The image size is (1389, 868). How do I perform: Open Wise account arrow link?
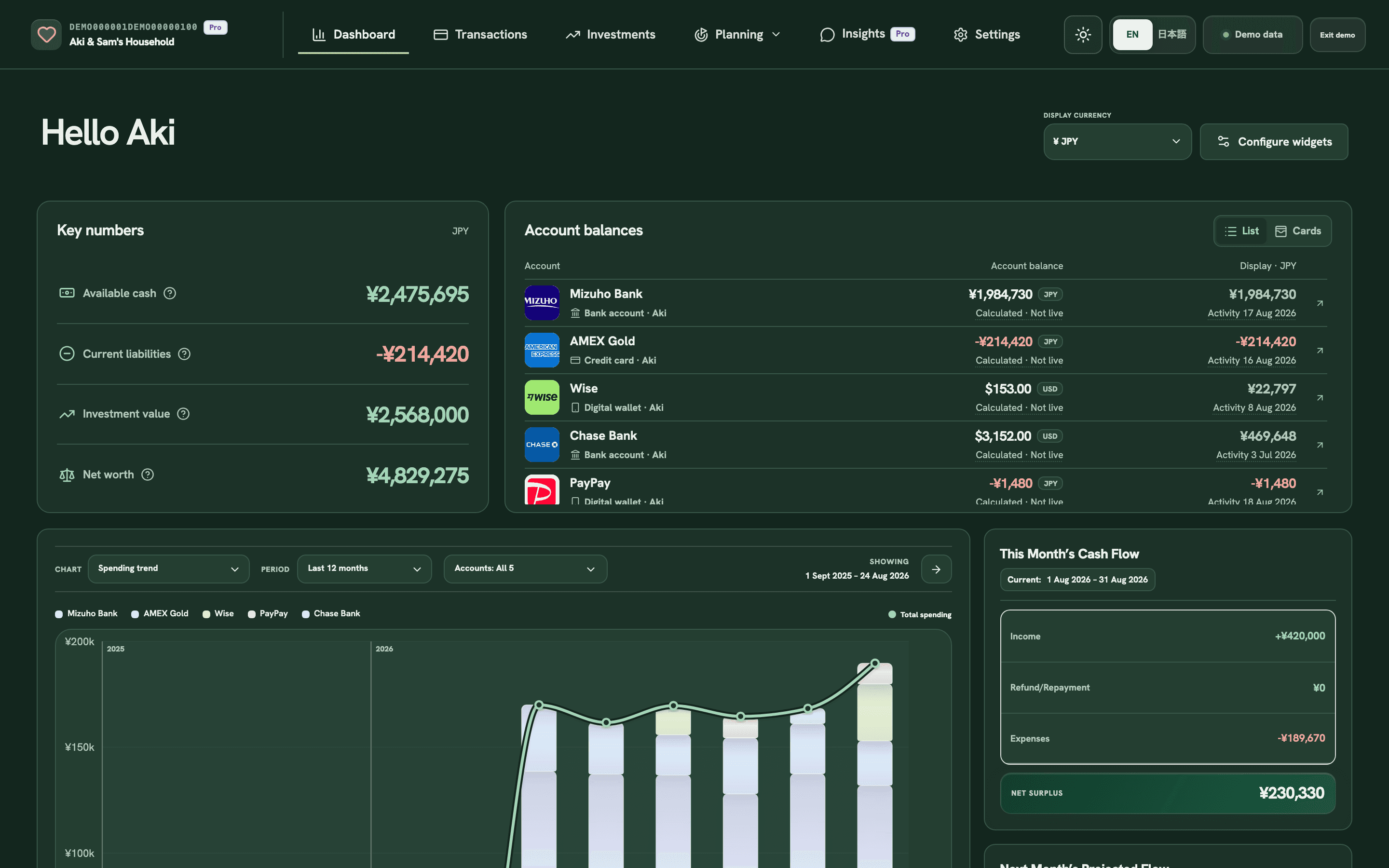click(1320, 398)
